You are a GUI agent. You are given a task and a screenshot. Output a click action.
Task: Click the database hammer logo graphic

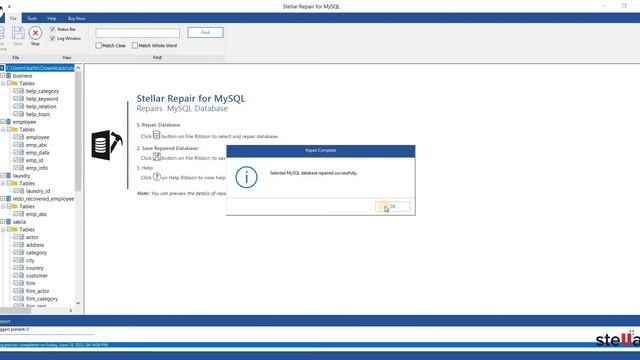pos(107,145)
